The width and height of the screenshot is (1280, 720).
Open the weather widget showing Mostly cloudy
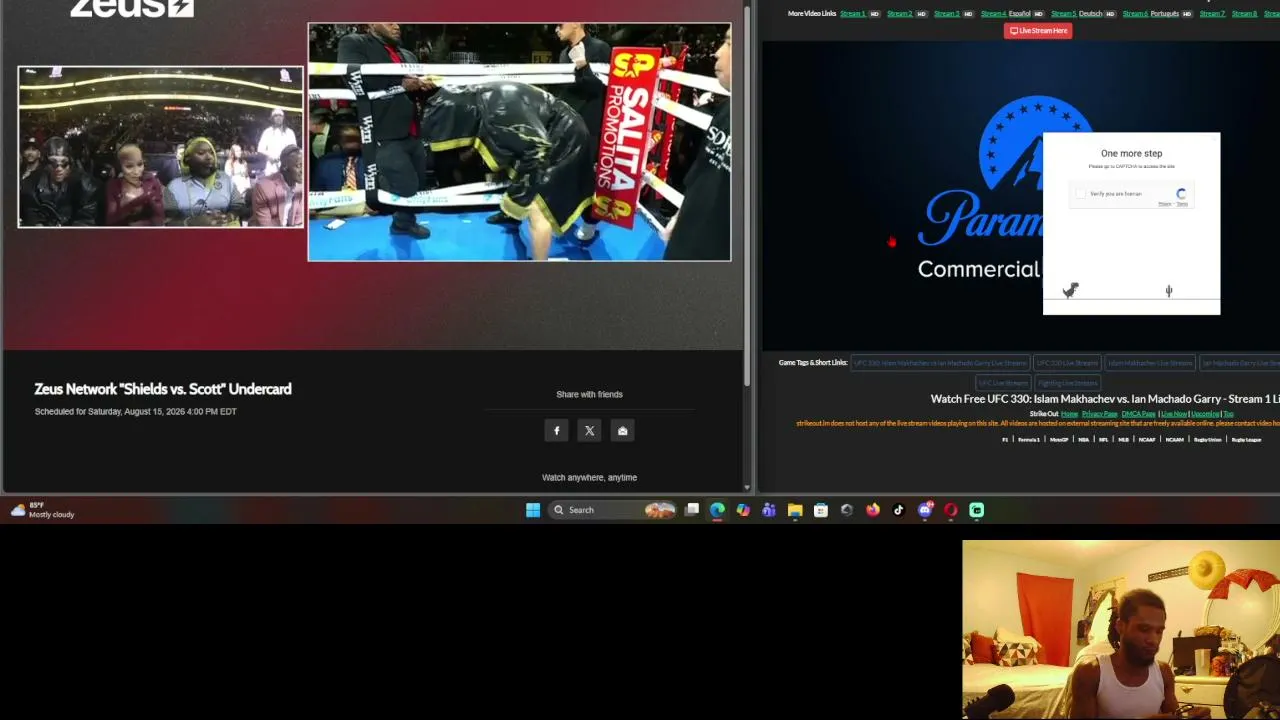coord(42,510)
